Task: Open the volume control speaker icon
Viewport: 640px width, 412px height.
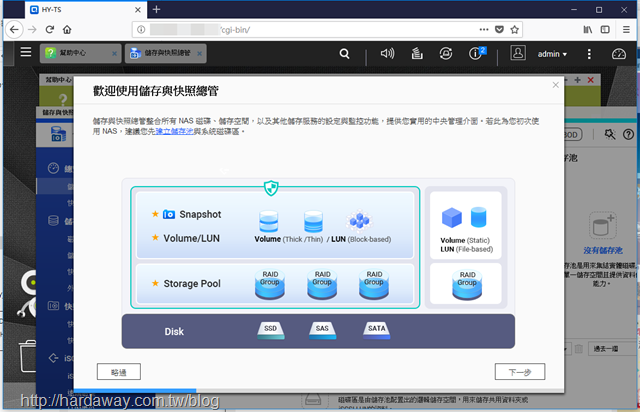Action: point(387,53)
